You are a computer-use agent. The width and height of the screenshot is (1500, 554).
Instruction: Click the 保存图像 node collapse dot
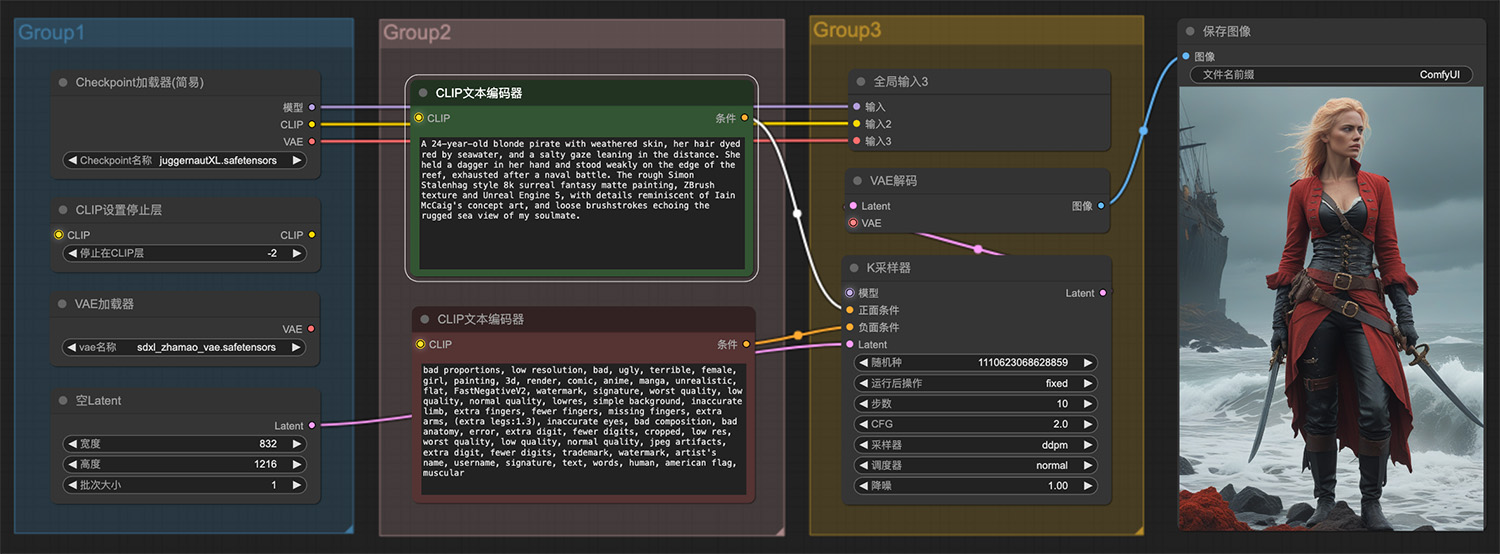point(1188,32)
